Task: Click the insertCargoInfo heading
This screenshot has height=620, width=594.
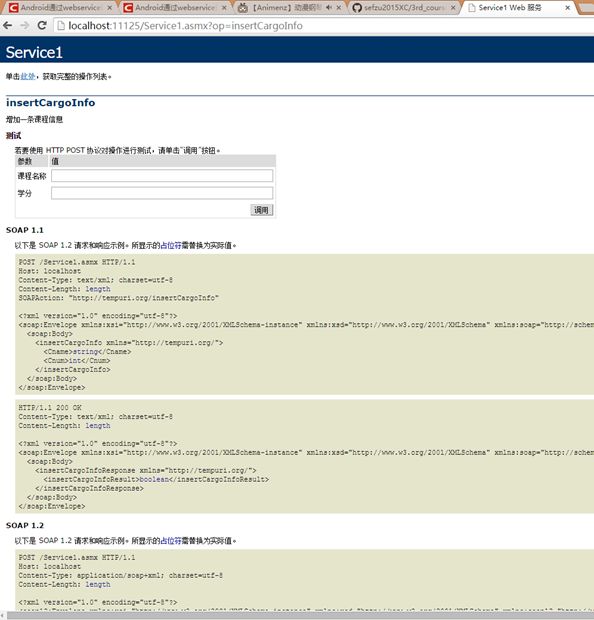Action: (x=51, y=102)
